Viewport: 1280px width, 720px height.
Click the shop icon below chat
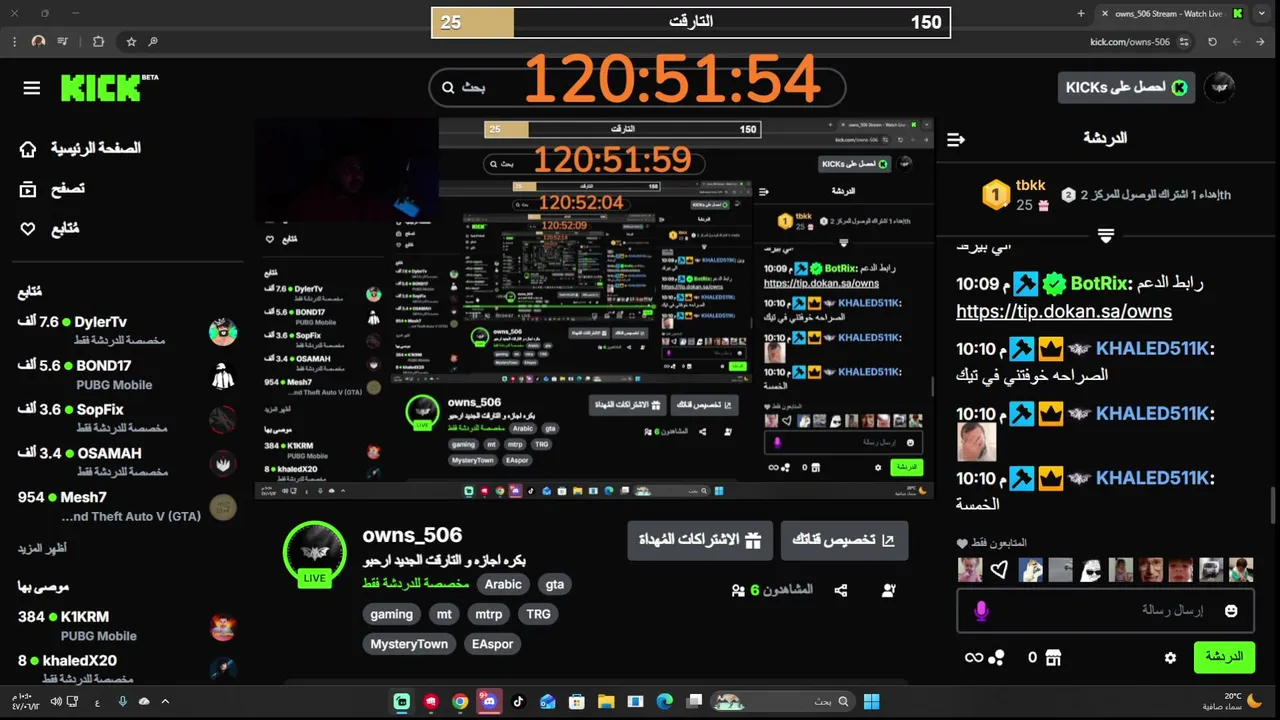pyautogui.click(x=1052, y=658)
